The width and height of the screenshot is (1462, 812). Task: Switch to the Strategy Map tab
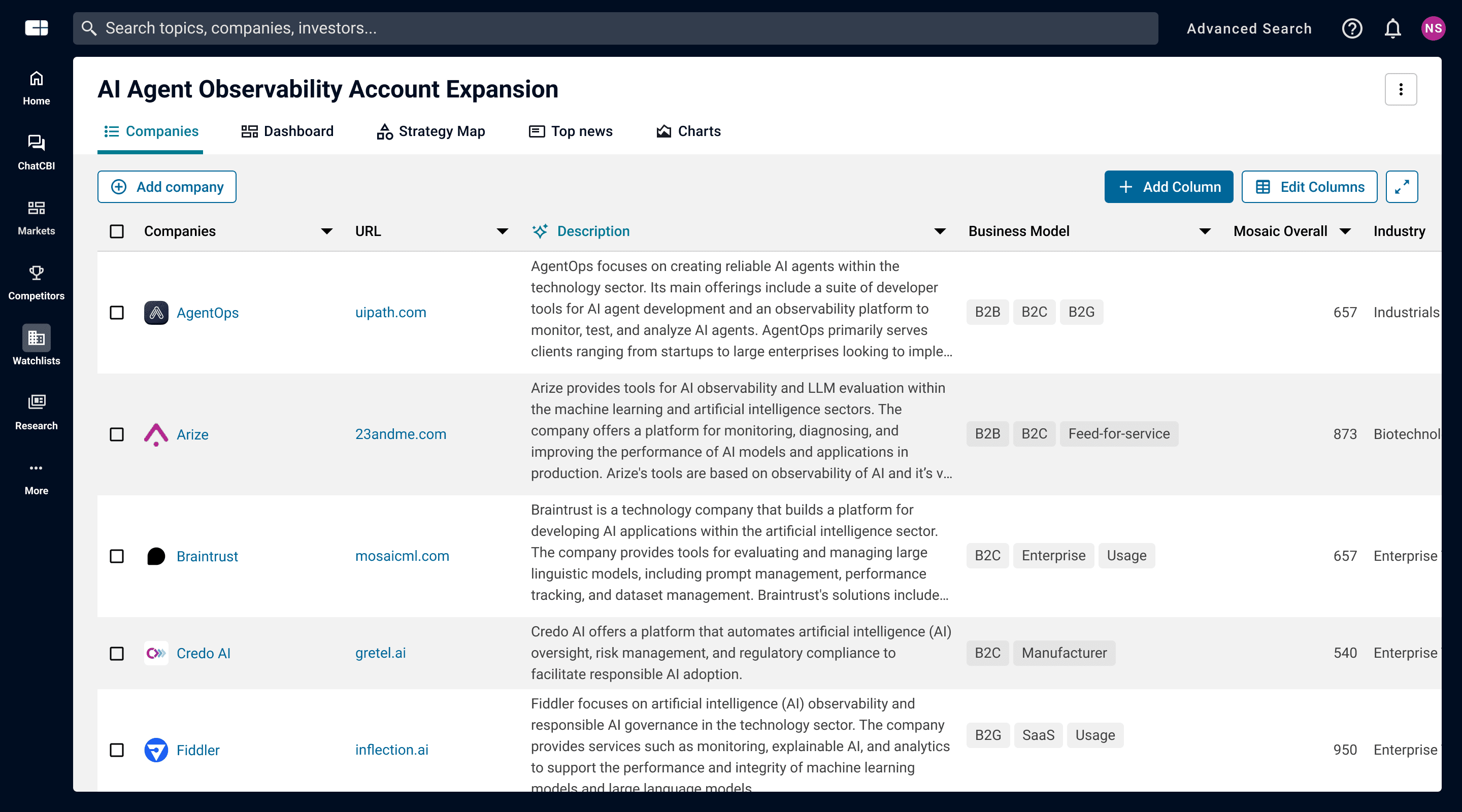(x=431, y=131)
